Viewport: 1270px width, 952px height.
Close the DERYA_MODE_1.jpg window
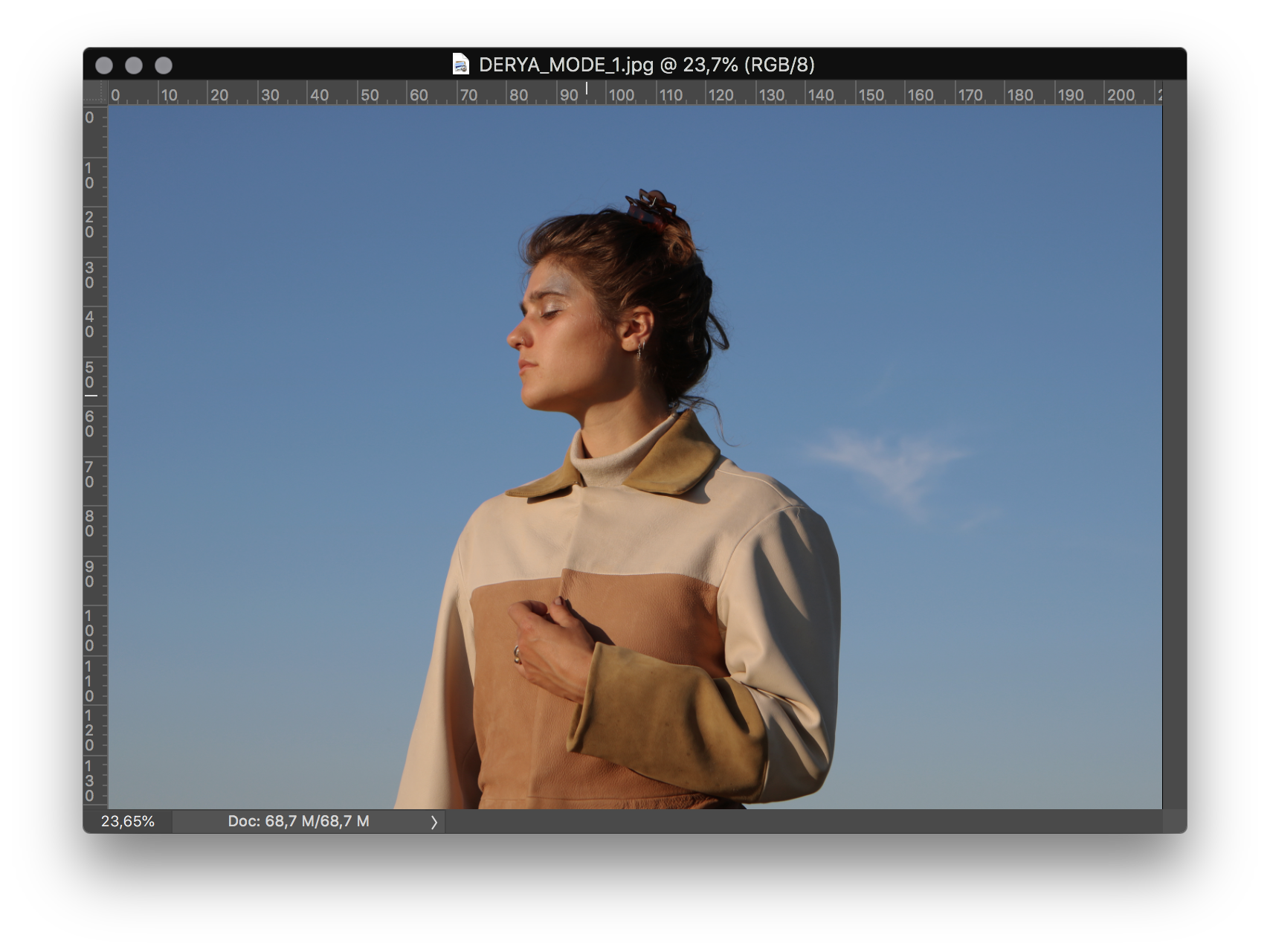coord(104,65)
